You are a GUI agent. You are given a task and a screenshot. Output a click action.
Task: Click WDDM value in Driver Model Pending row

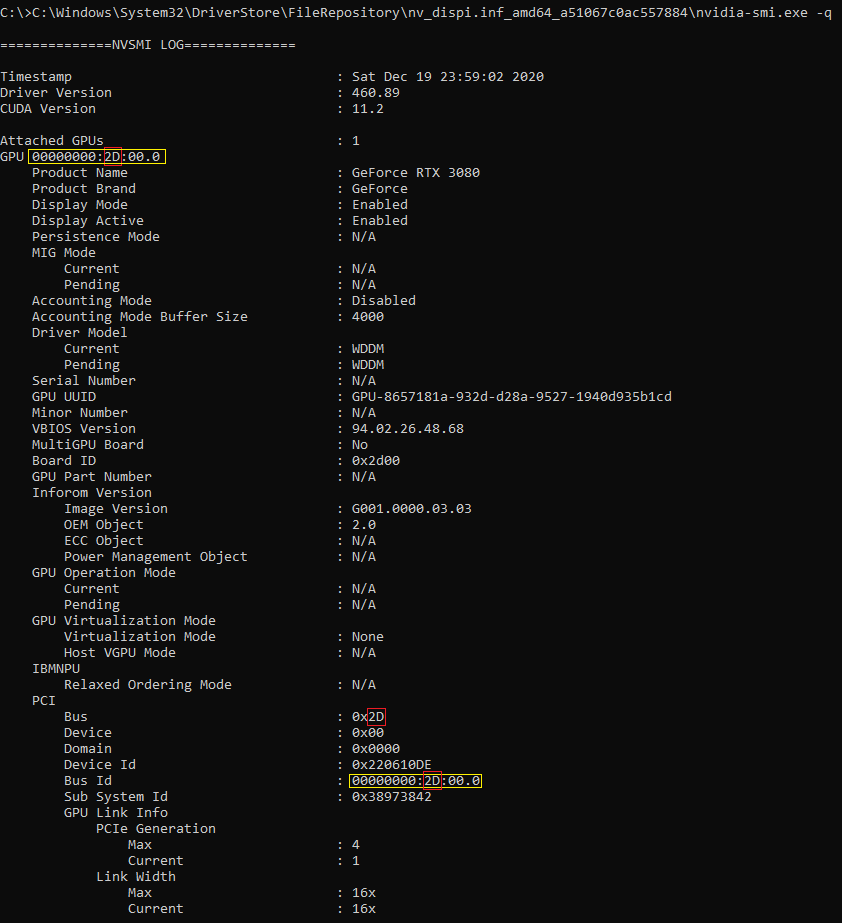coord(367,364)
